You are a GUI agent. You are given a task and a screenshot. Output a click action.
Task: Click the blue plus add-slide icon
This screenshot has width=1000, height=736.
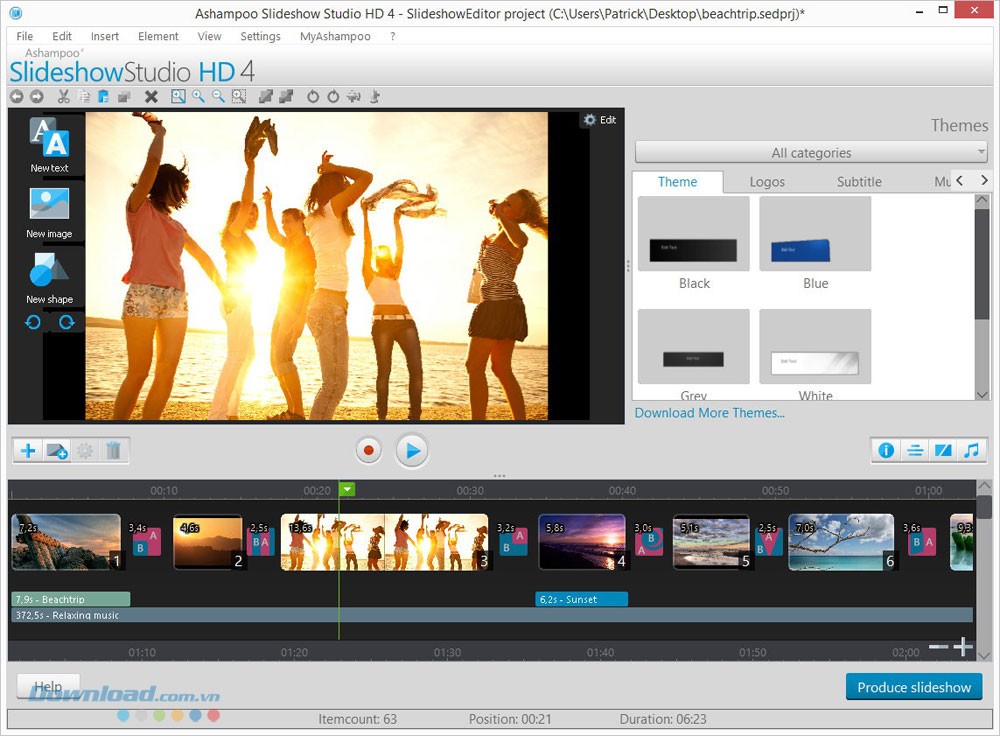(x=28, y=451)
